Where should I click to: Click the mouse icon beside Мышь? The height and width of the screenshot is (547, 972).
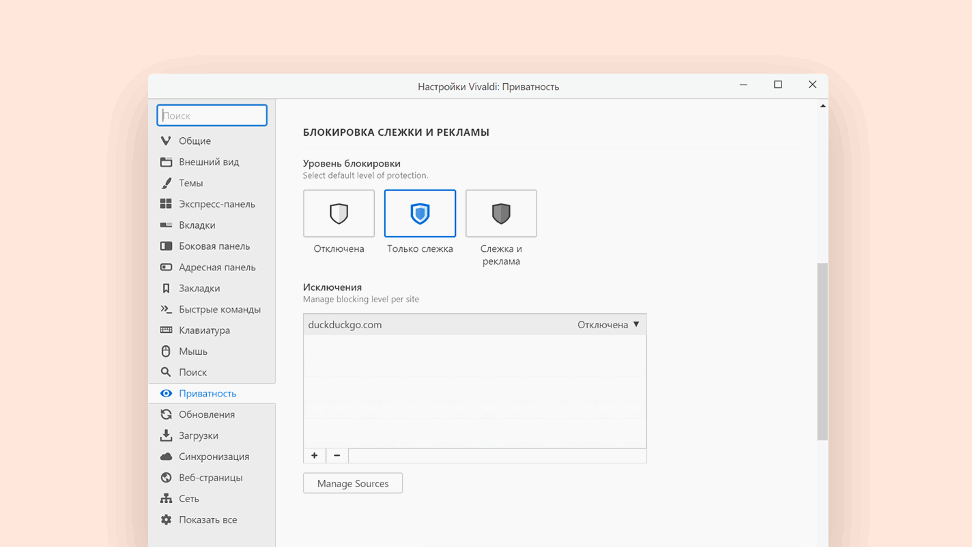(166, 351)
